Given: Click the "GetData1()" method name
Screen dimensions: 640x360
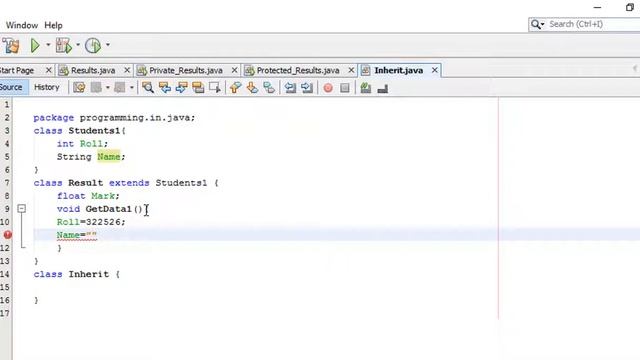Looking at the screenshot, I should (x=113, y=209).
